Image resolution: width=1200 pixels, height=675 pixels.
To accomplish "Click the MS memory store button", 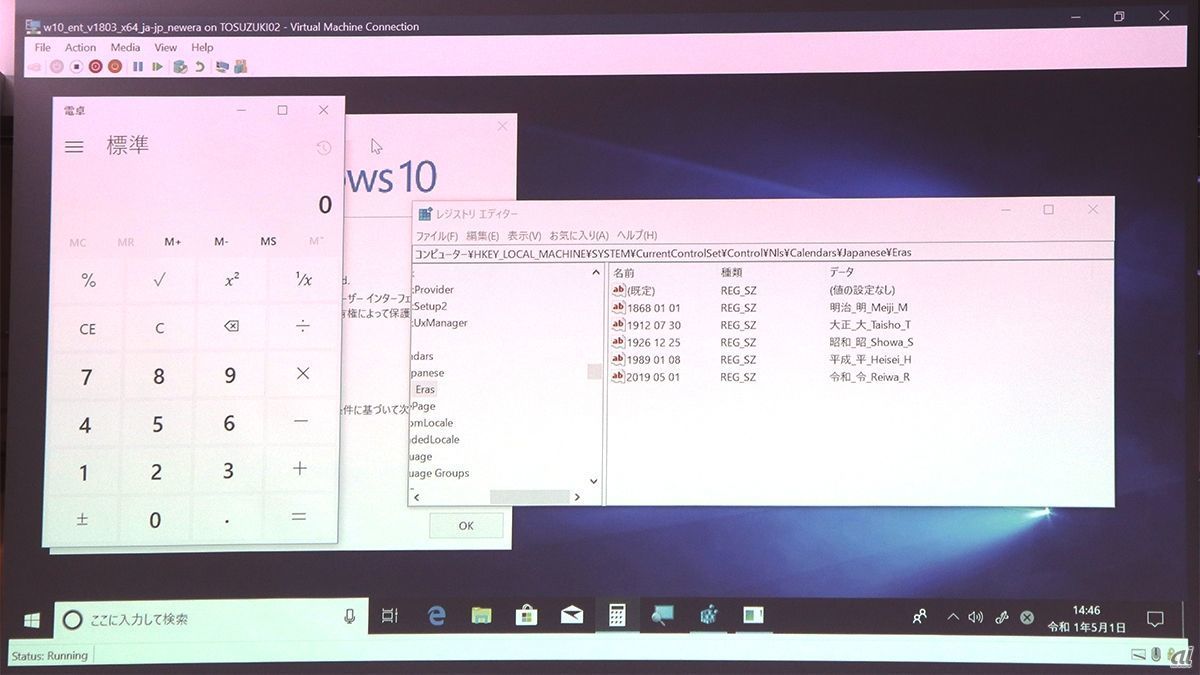I will tap(268, 242).
